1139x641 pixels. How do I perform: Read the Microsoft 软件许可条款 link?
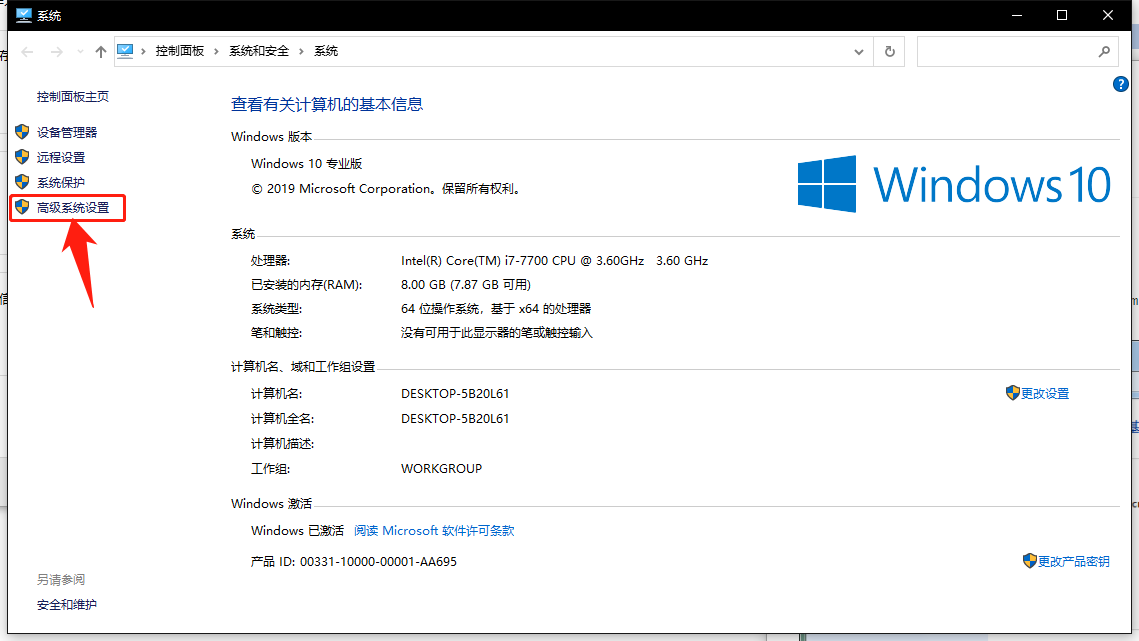point(434,531)
